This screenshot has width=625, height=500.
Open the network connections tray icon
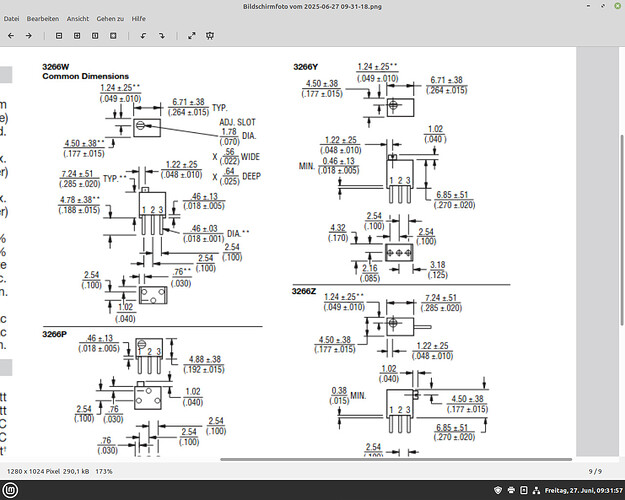coord(537,490)
